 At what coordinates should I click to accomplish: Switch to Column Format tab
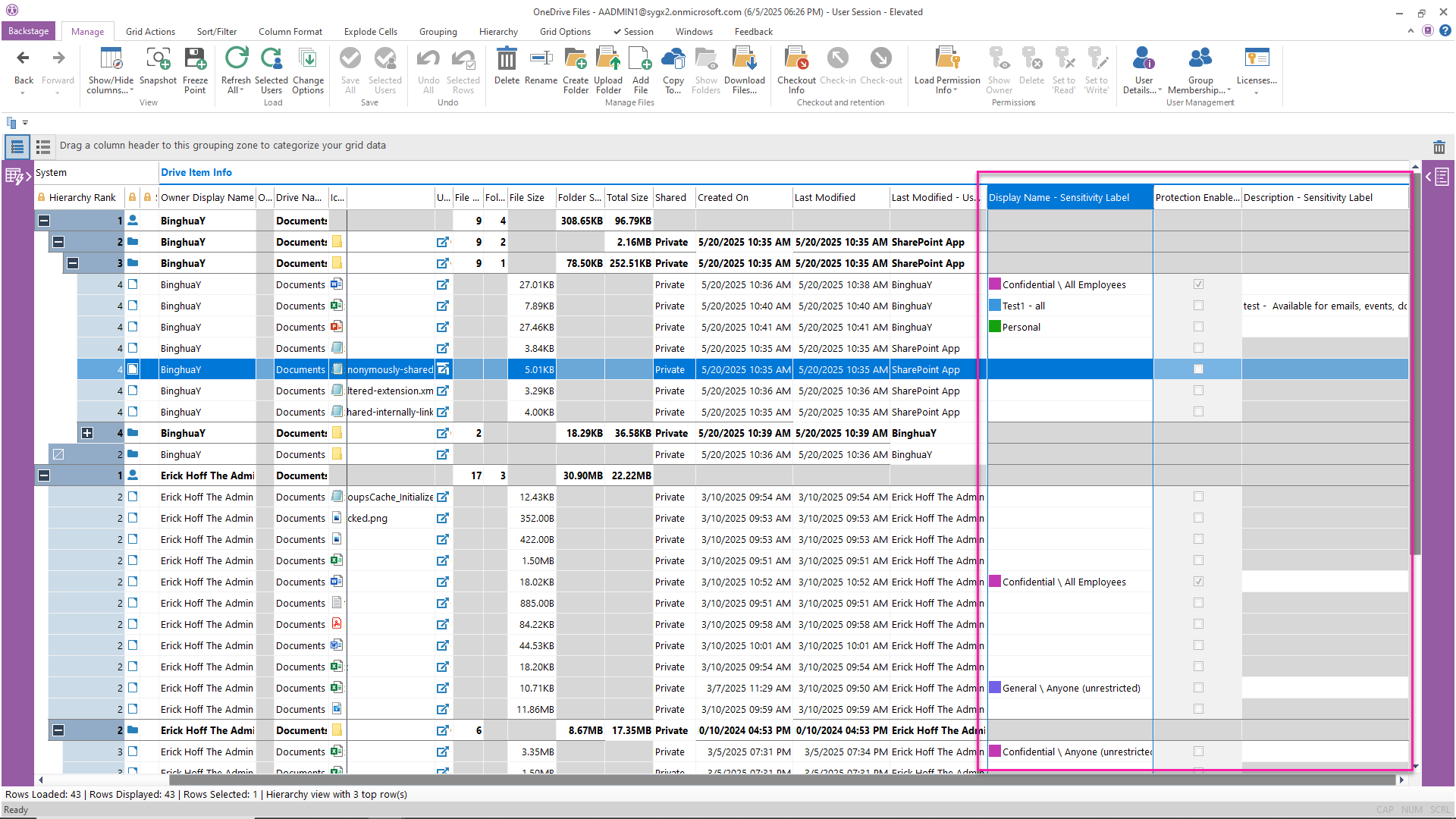290,32
